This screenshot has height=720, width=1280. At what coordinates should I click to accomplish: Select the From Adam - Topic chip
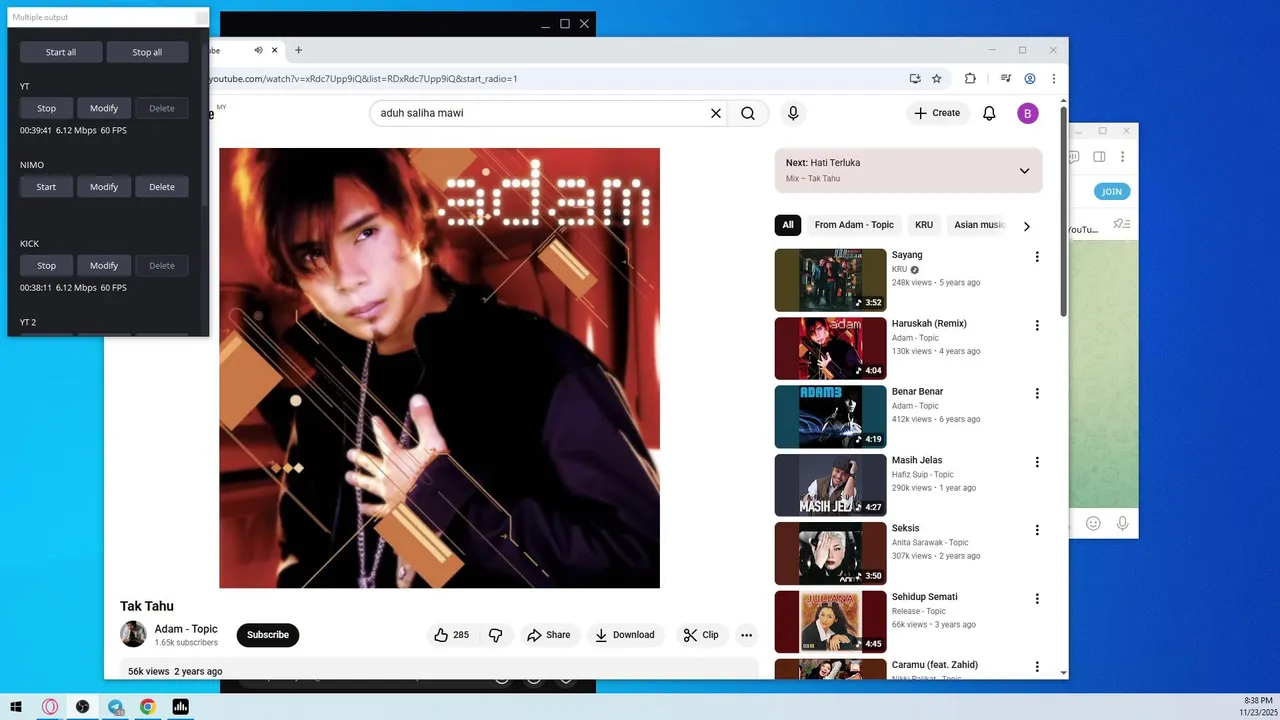[854, 225]
